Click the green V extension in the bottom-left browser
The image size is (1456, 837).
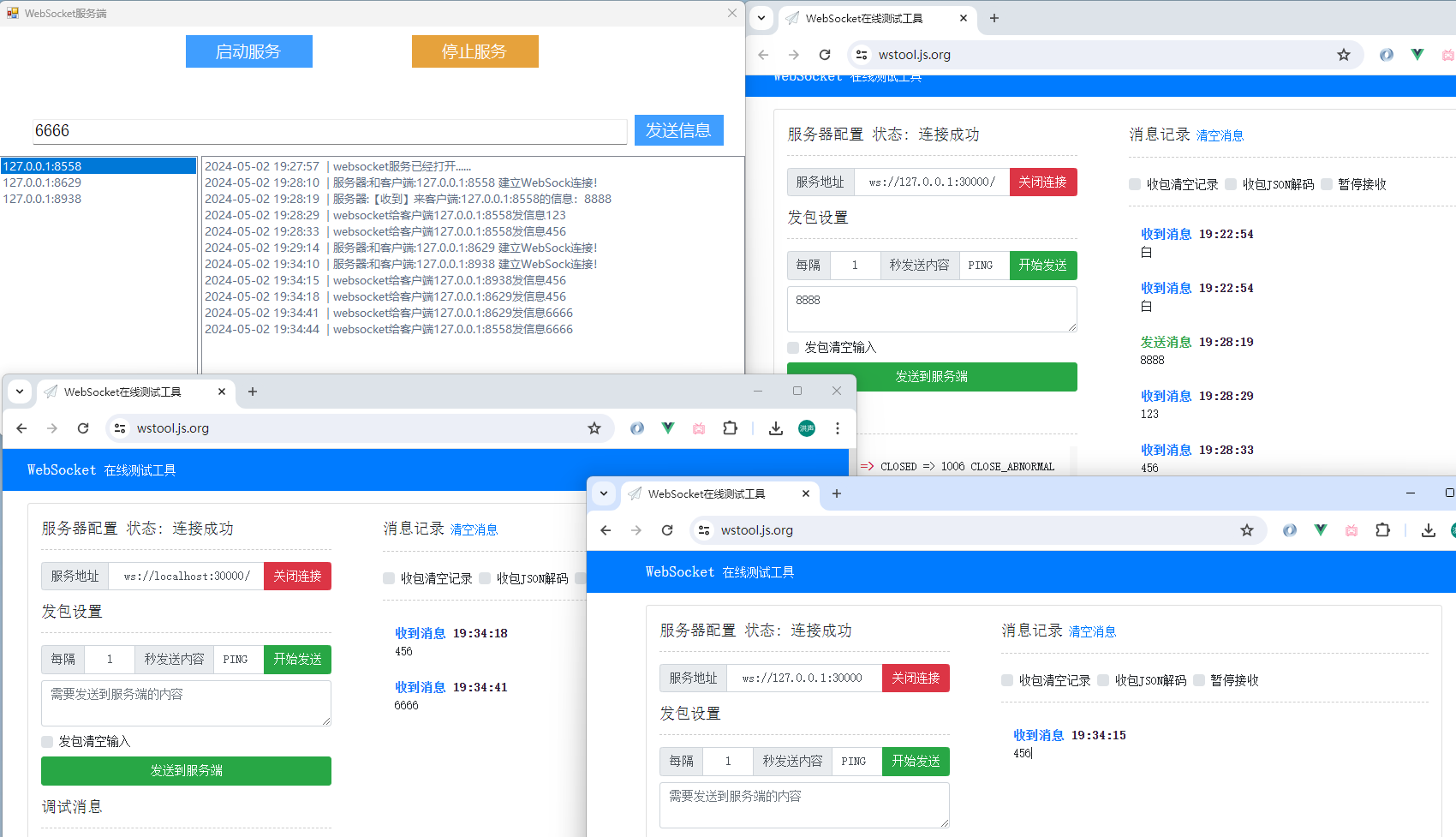point(668,428)
